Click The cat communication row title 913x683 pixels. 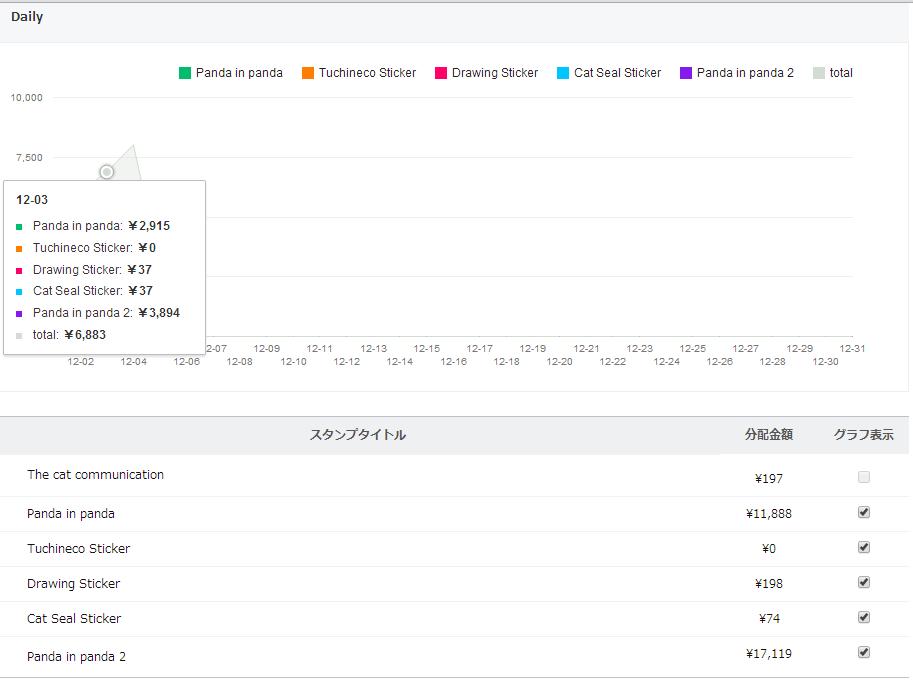point(95,475)
